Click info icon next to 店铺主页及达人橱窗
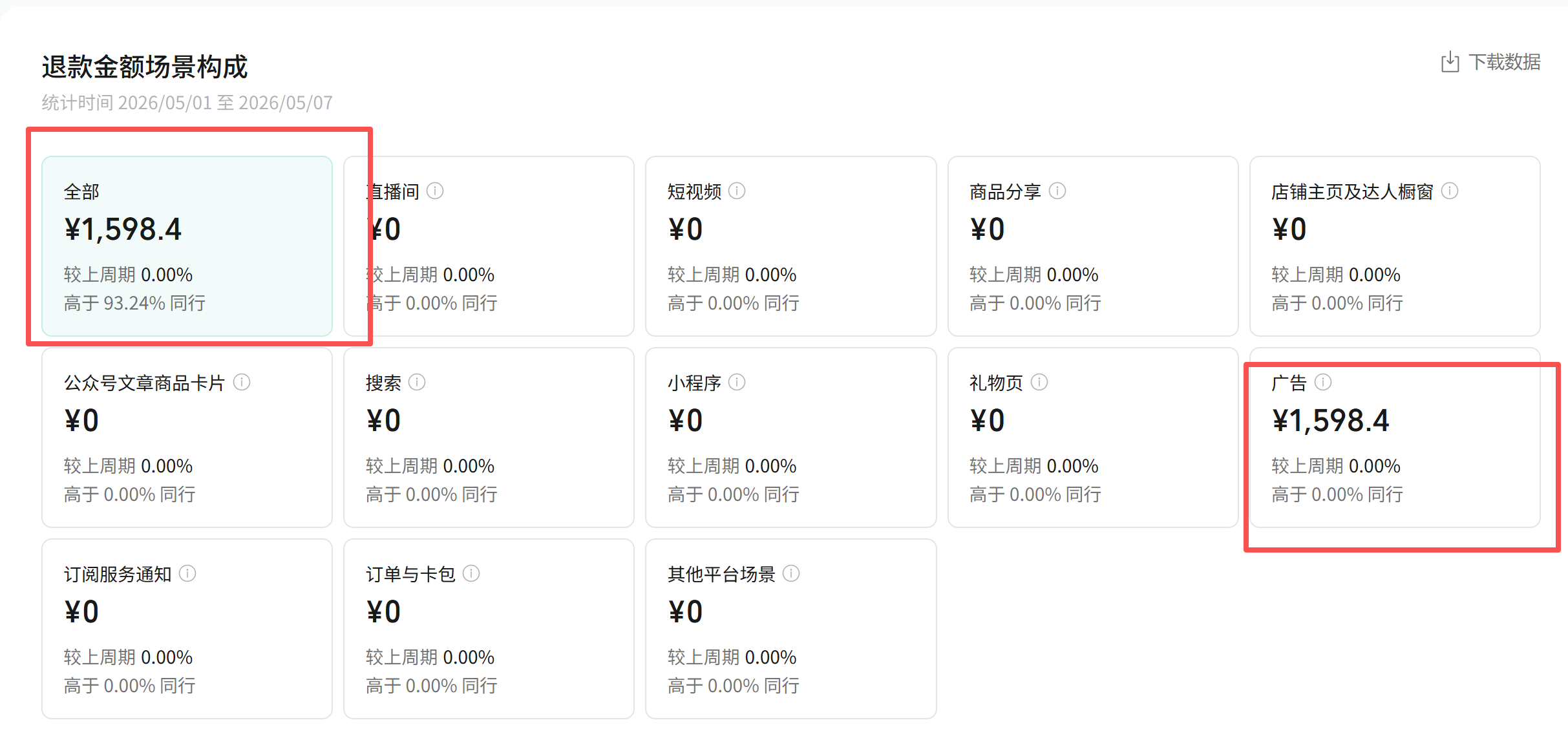Viewport: 1568px width, 729px height. [1450, 191]
